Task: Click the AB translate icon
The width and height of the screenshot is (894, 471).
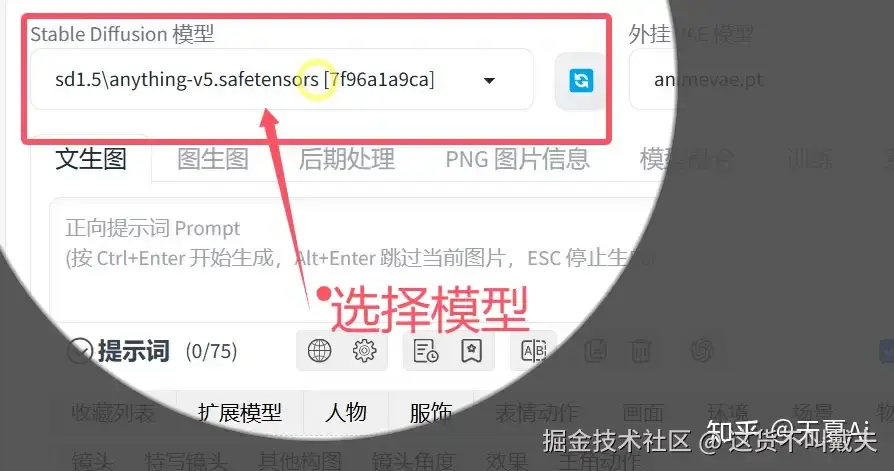Action: [x=534, y=351]
